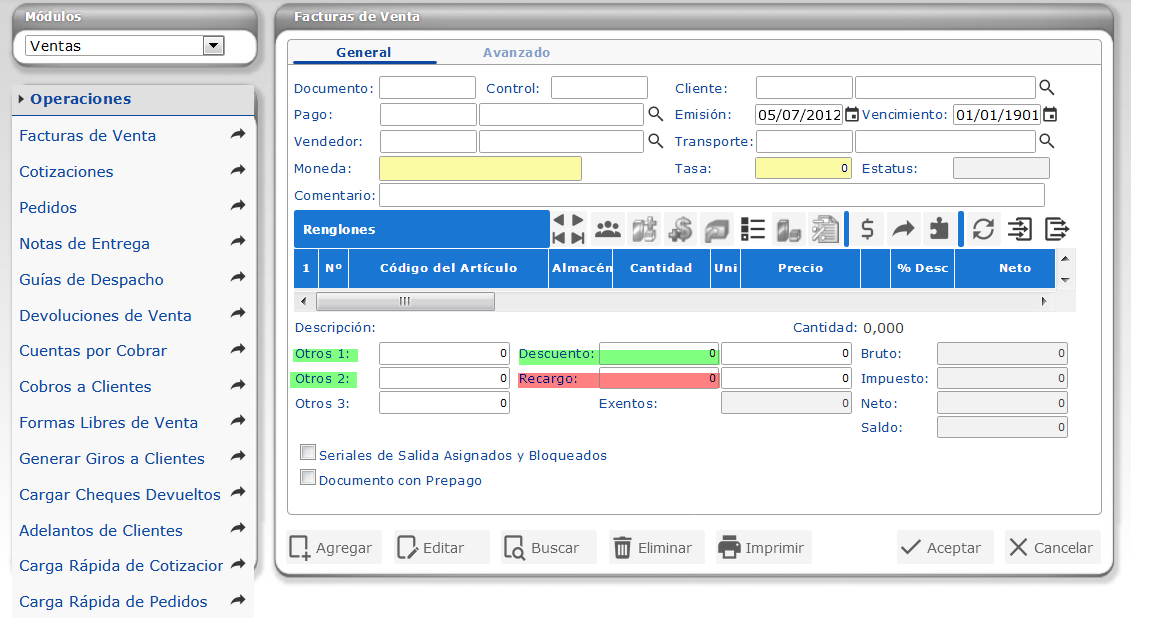Enable Seriales de Salida Asignados y Bloqueados
1165x618 pixels.
click(308, 453)
